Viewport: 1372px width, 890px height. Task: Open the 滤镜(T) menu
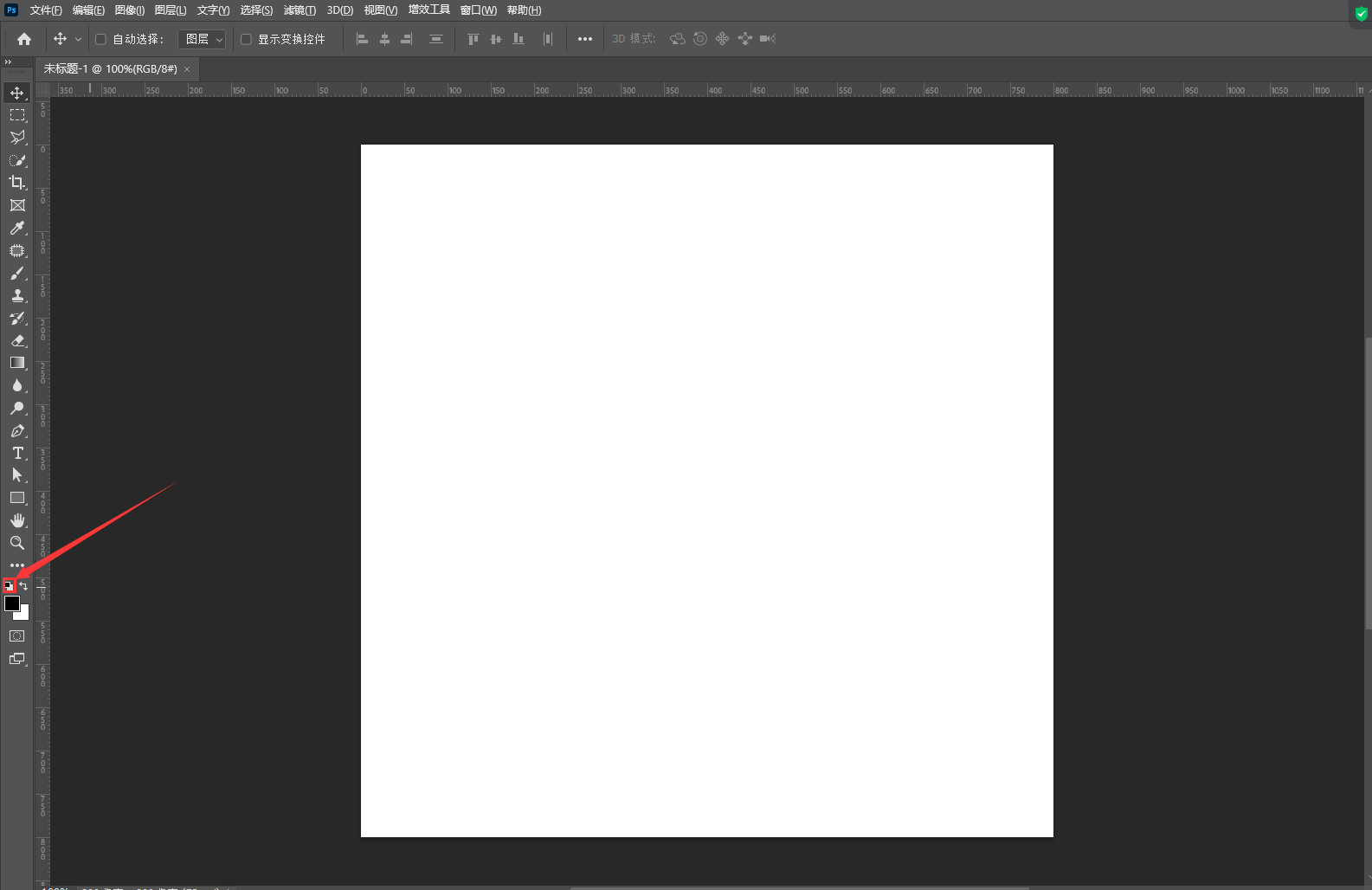[300, 10]
